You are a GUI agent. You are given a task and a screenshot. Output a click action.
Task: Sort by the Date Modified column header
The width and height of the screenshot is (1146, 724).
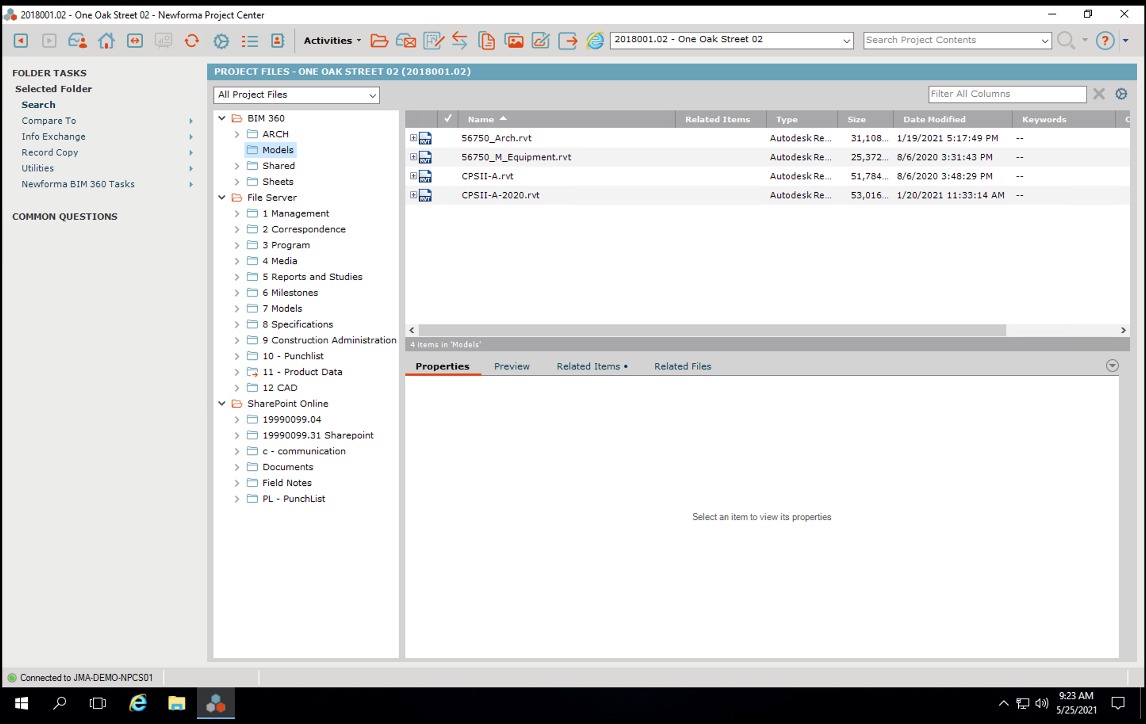952,118
